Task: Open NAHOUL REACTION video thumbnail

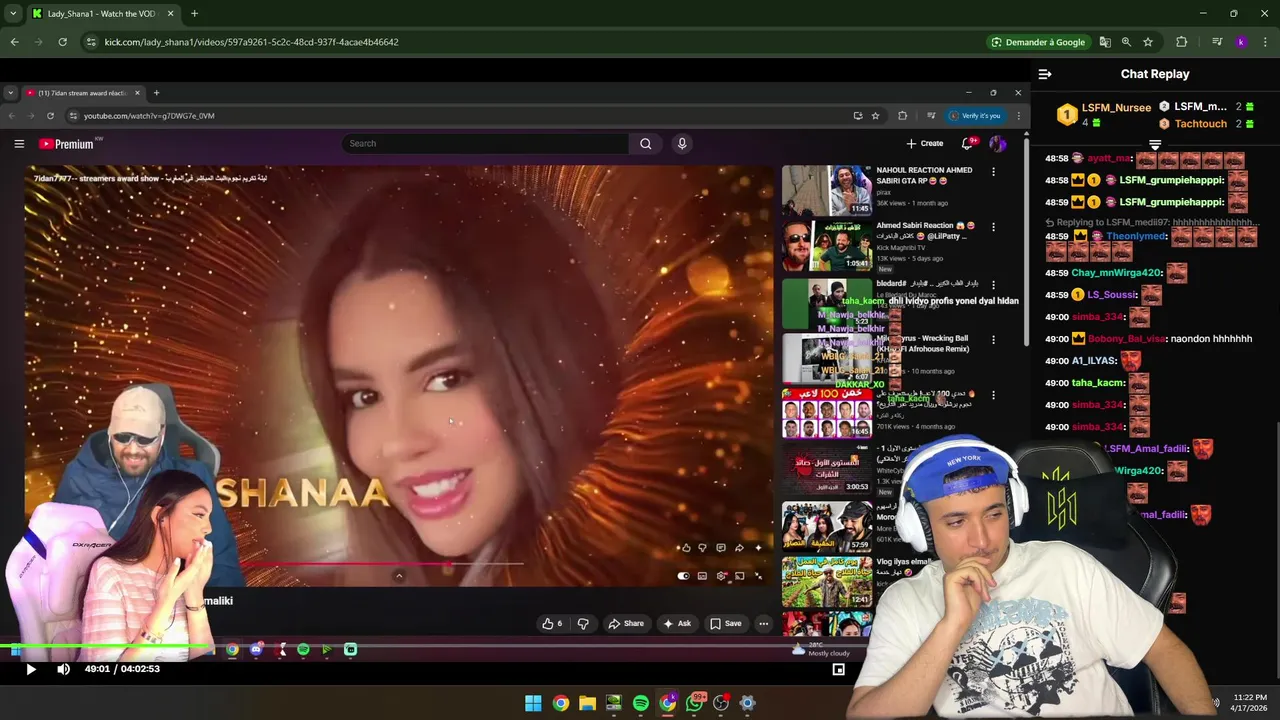Action: (827, 190)
